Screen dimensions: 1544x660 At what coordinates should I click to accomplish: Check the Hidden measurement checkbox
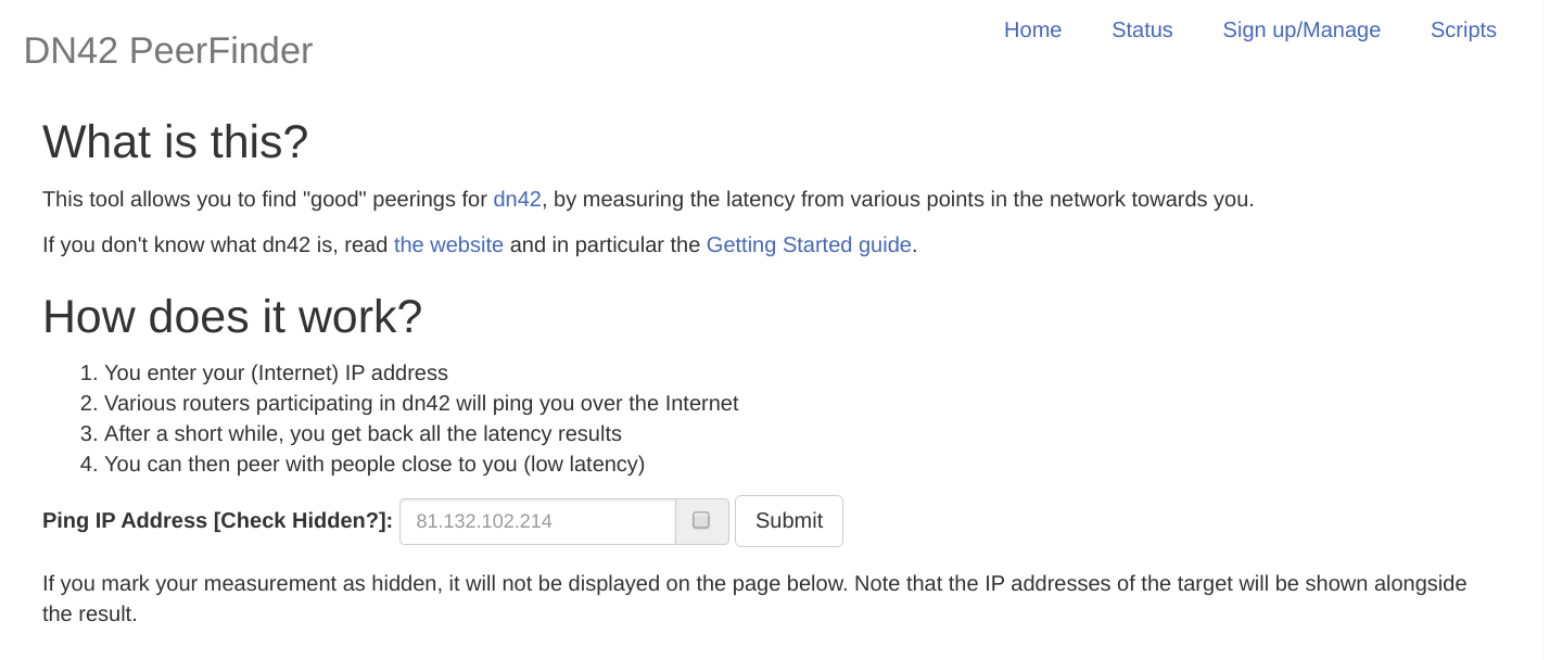pos(701,521)
